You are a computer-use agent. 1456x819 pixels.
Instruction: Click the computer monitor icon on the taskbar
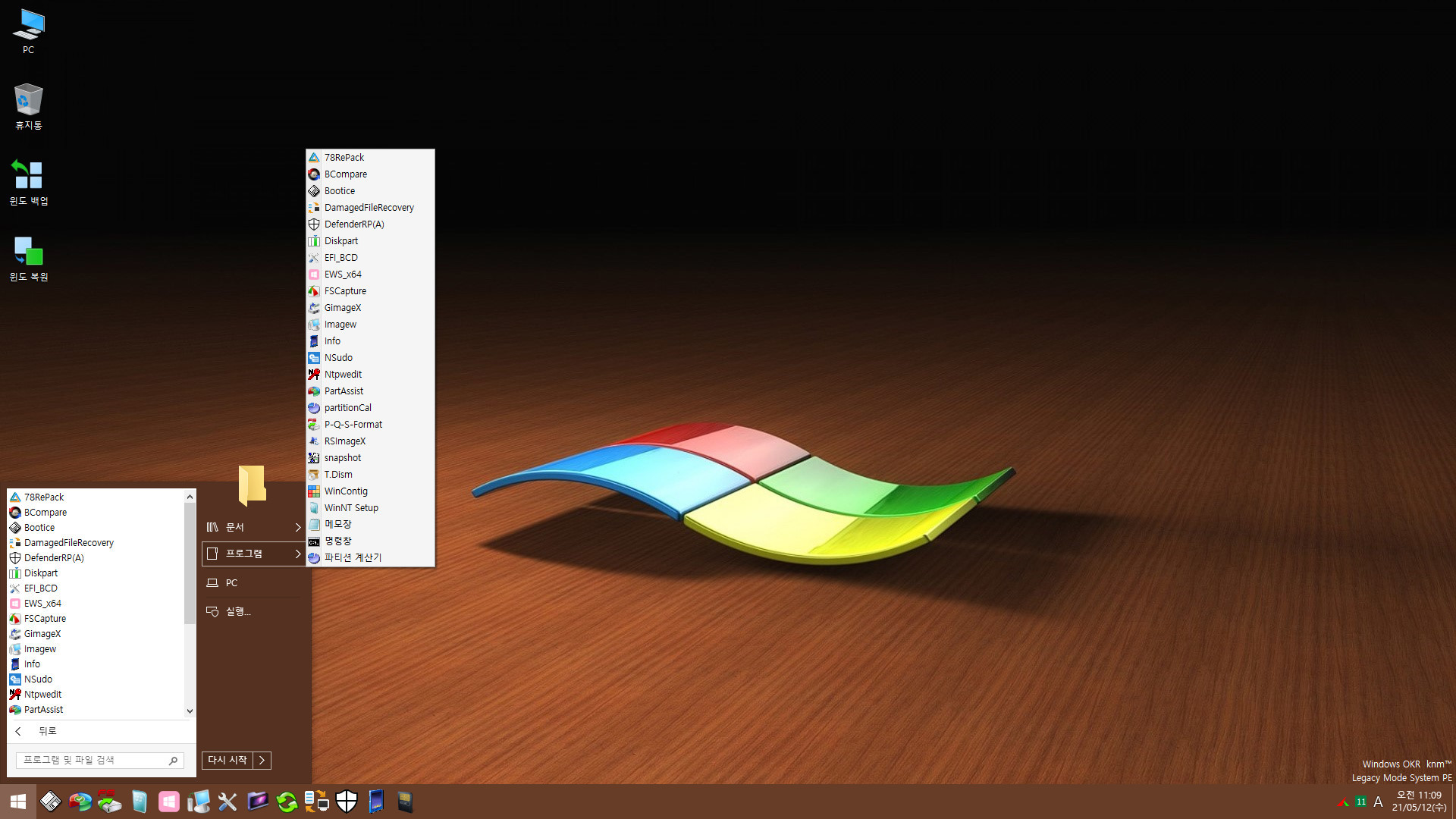(199, 802)
